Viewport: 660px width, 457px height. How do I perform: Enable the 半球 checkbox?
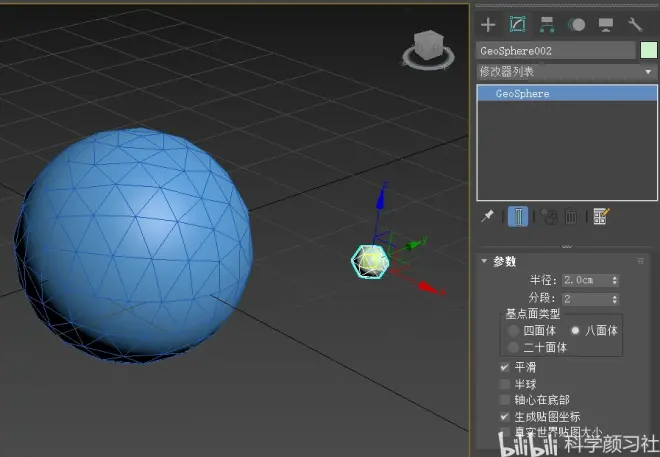coord(504,384)
